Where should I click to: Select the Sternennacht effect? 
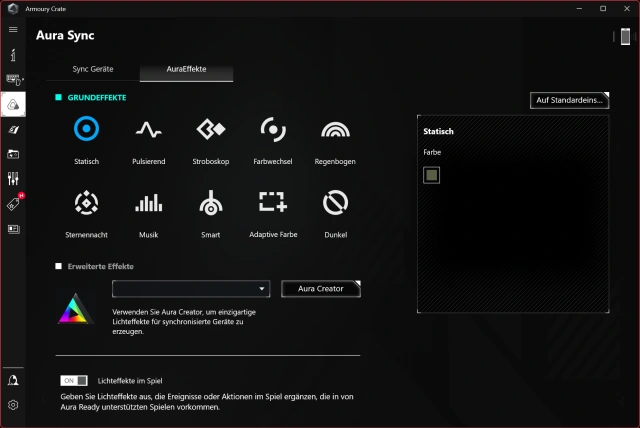pos(86,203)
